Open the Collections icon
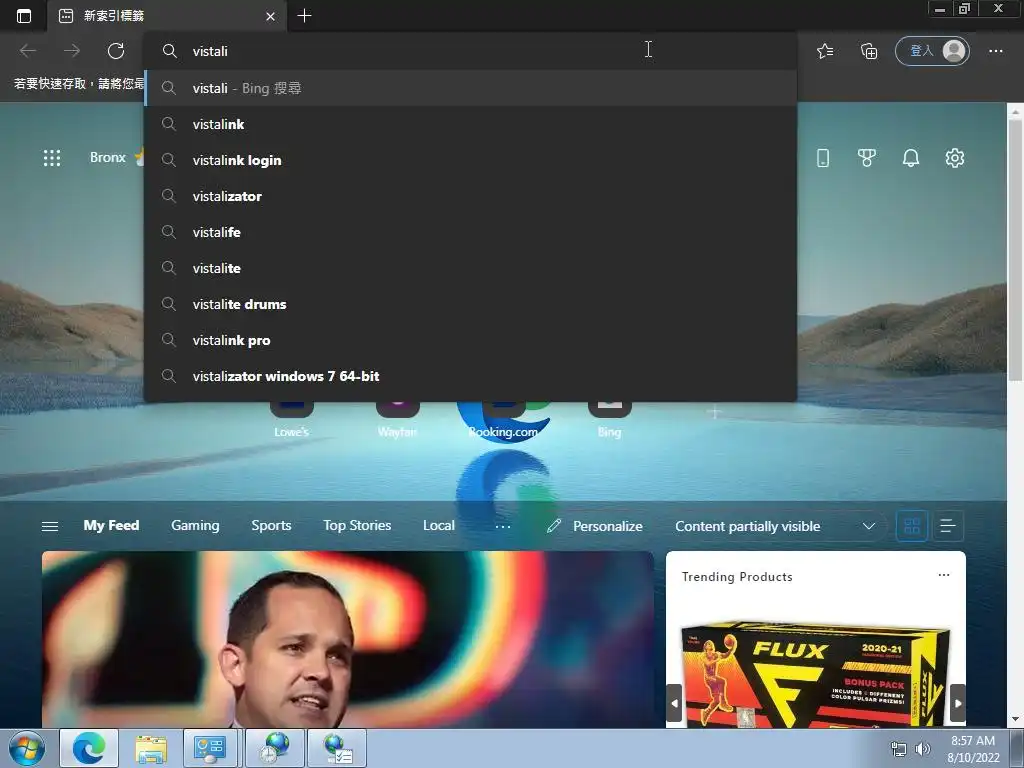The image size is (1024, 768). point(869,51)
